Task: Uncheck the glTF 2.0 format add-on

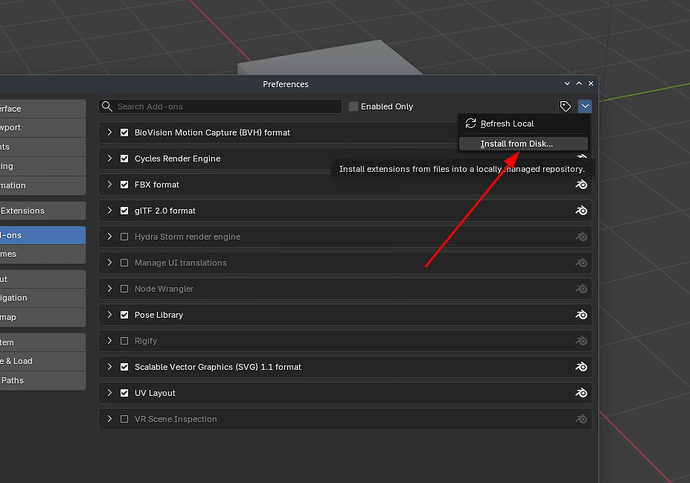Action: (x=125, y=211)
